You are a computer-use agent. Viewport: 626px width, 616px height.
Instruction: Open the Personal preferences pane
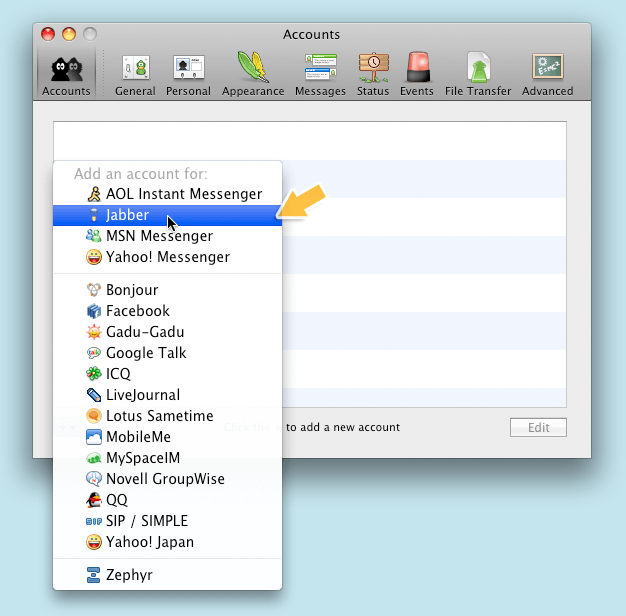point(188,74)
